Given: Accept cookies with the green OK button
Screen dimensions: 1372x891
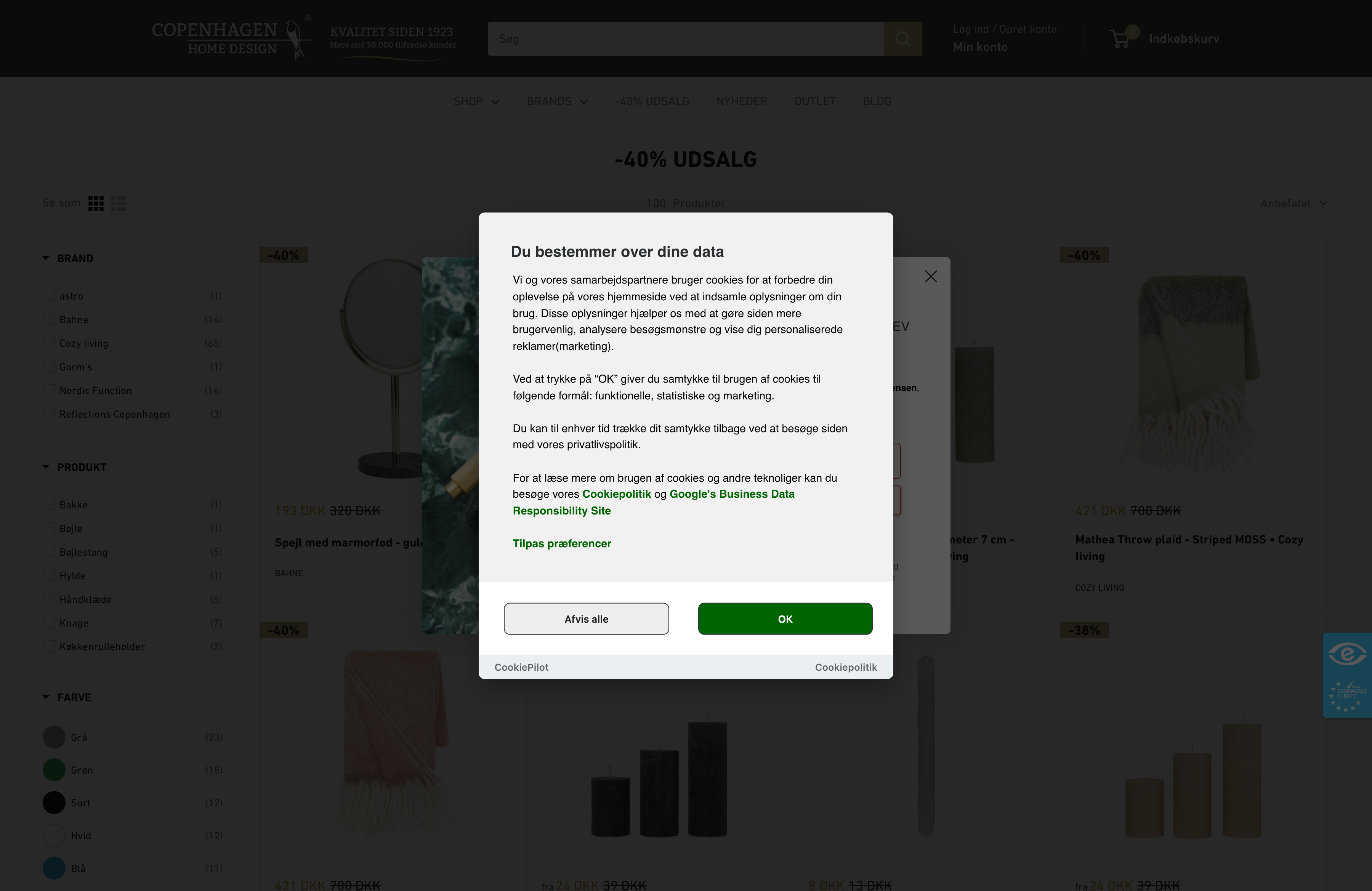Looking at the screenshot, I should pos(785,619).
